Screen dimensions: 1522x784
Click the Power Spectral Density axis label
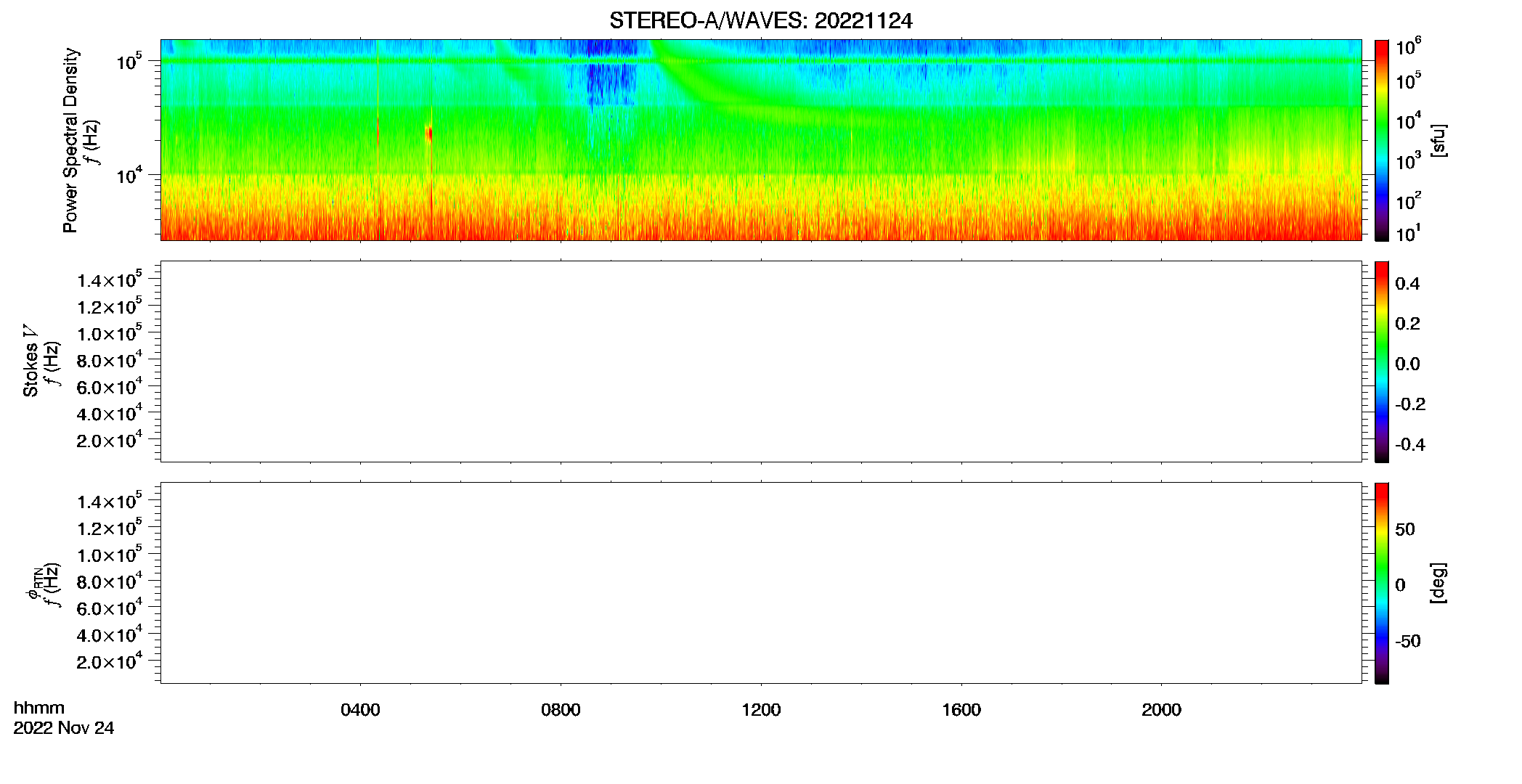[x=70, y=140]
